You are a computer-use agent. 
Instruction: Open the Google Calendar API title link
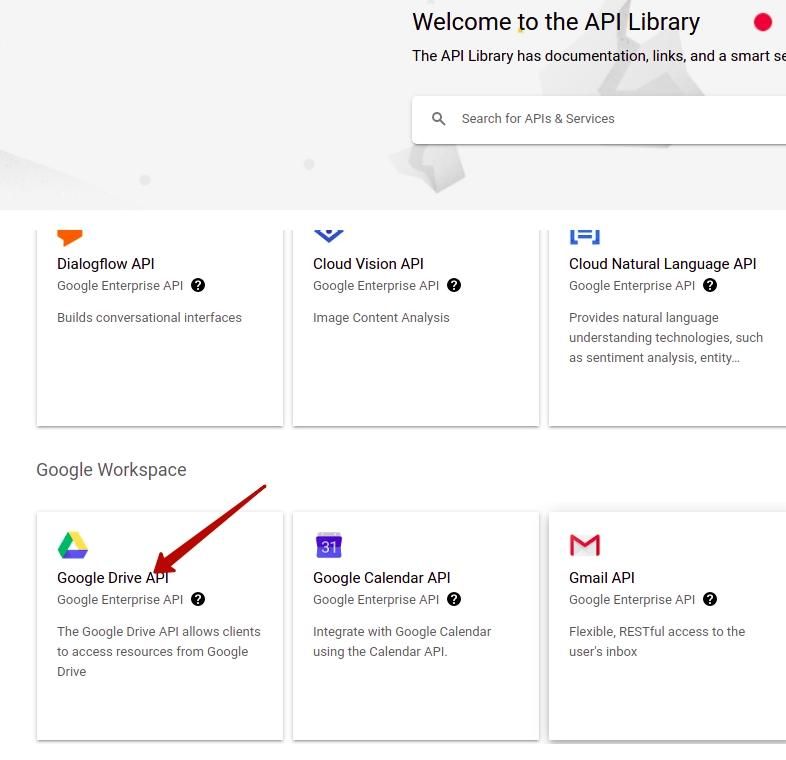click(381, 578)
